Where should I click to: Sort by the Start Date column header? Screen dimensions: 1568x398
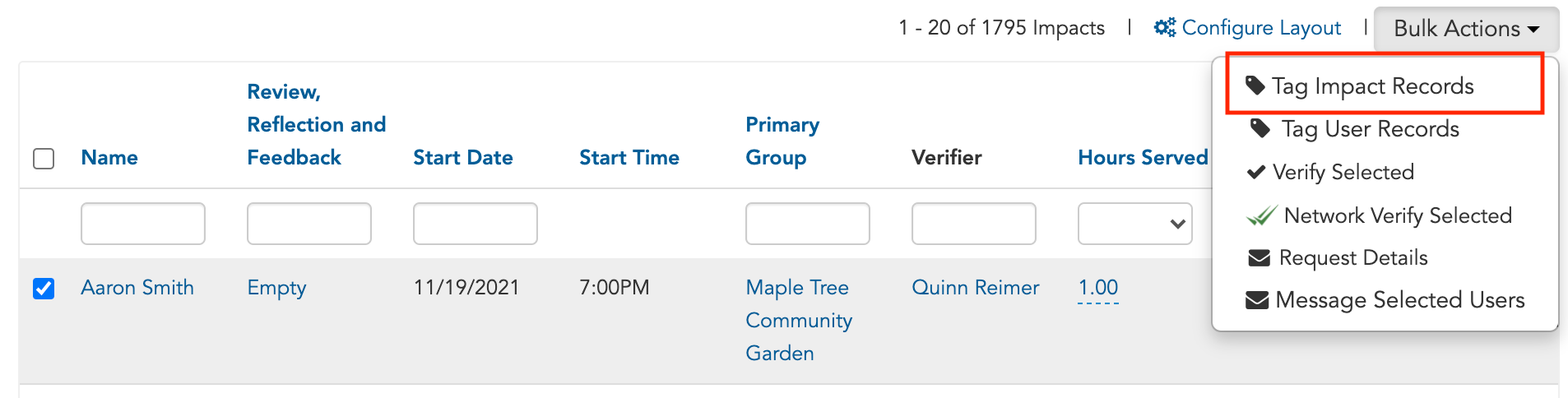click(x=463, y=158)
